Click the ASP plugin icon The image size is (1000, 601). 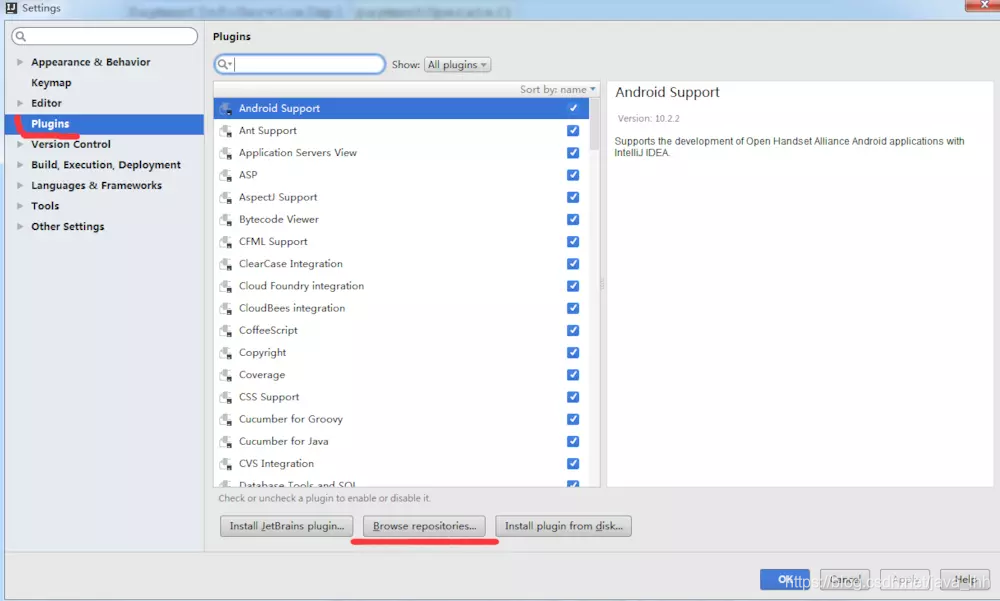[x=225, y=175]
